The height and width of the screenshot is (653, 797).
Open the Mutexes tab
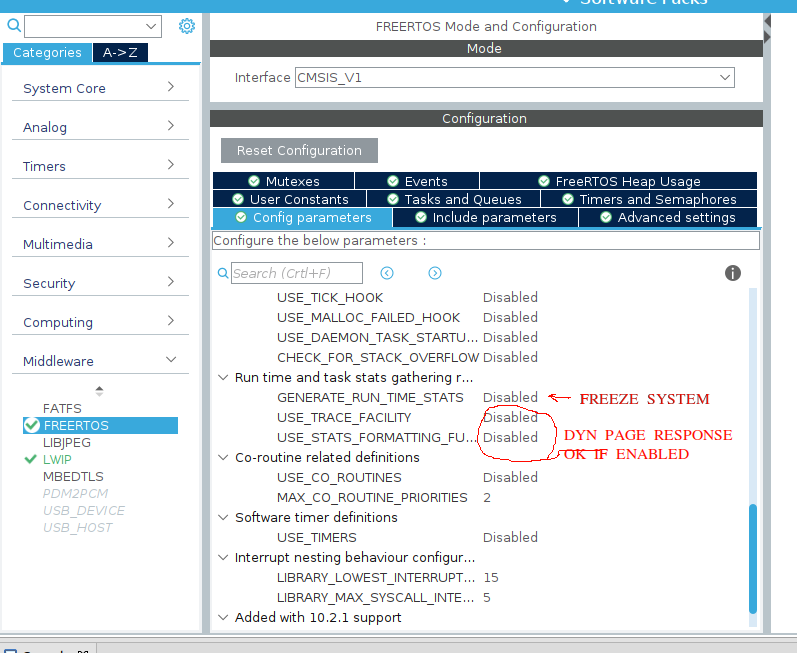tap(284, 181)
